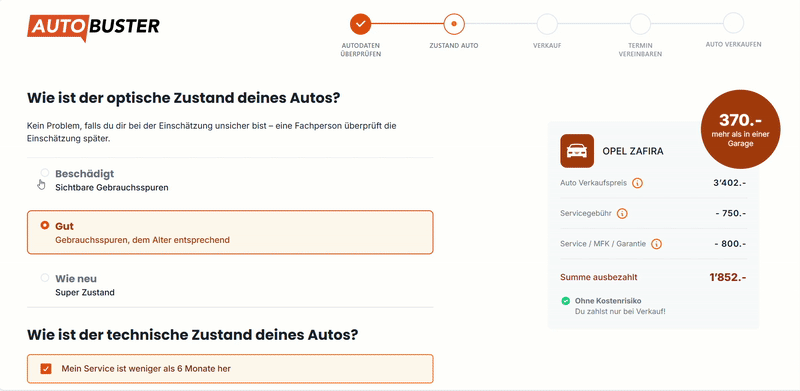
Task: Click Gebrauchsspuren, dem Alter entsprechend text
Action: [142, 240]
